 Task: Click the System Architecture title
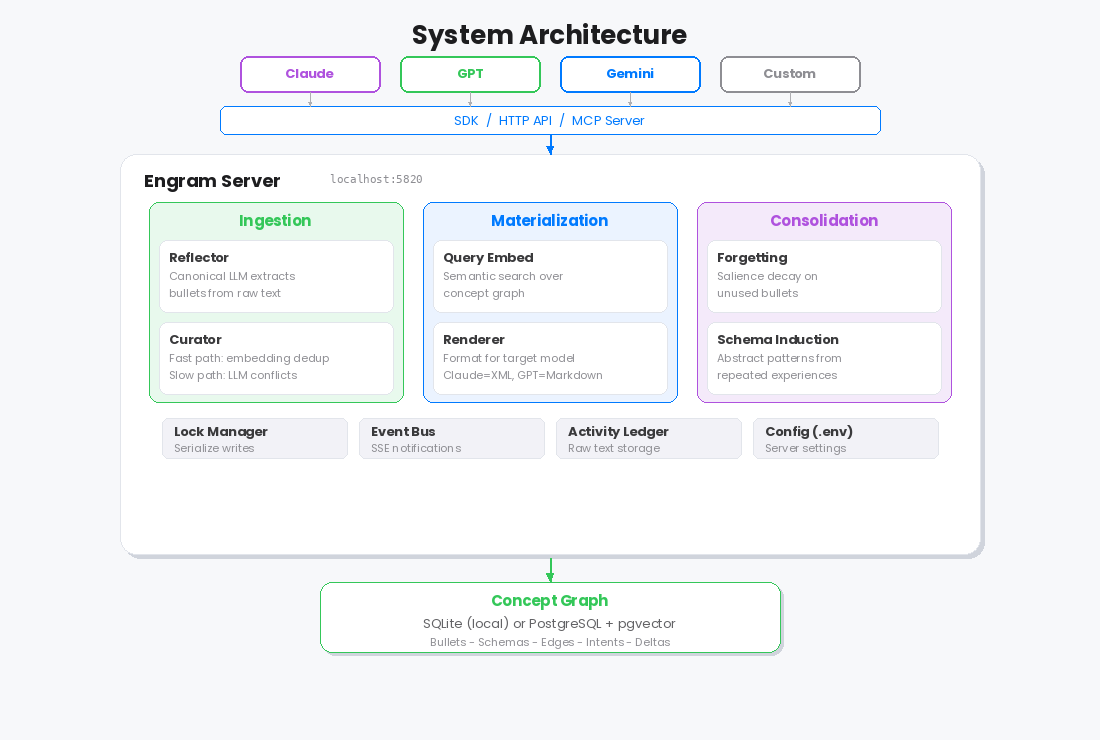549,35
